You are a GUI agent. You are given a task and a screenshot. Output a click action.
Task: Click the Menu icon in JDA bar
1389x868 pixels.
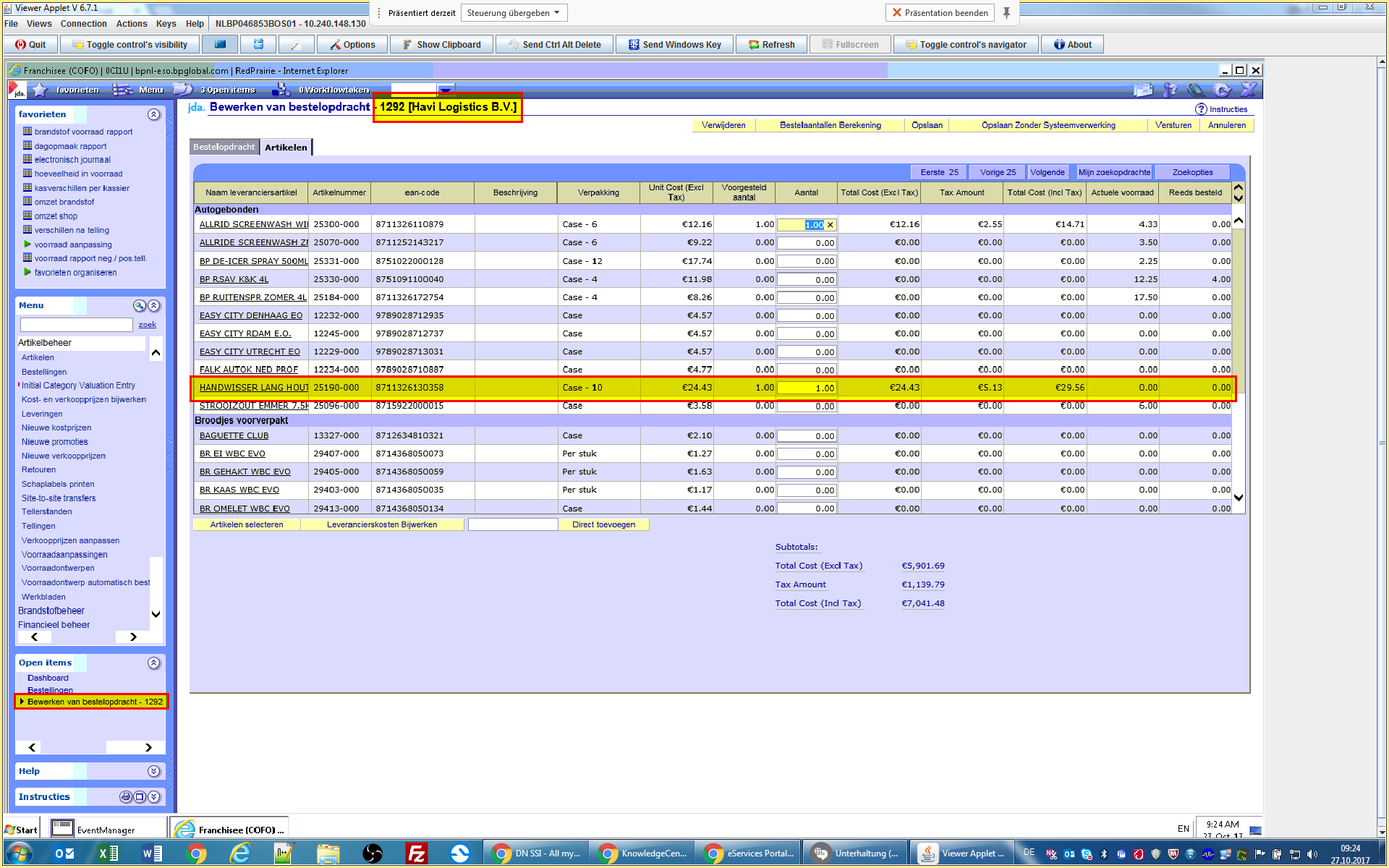point(123,90)
